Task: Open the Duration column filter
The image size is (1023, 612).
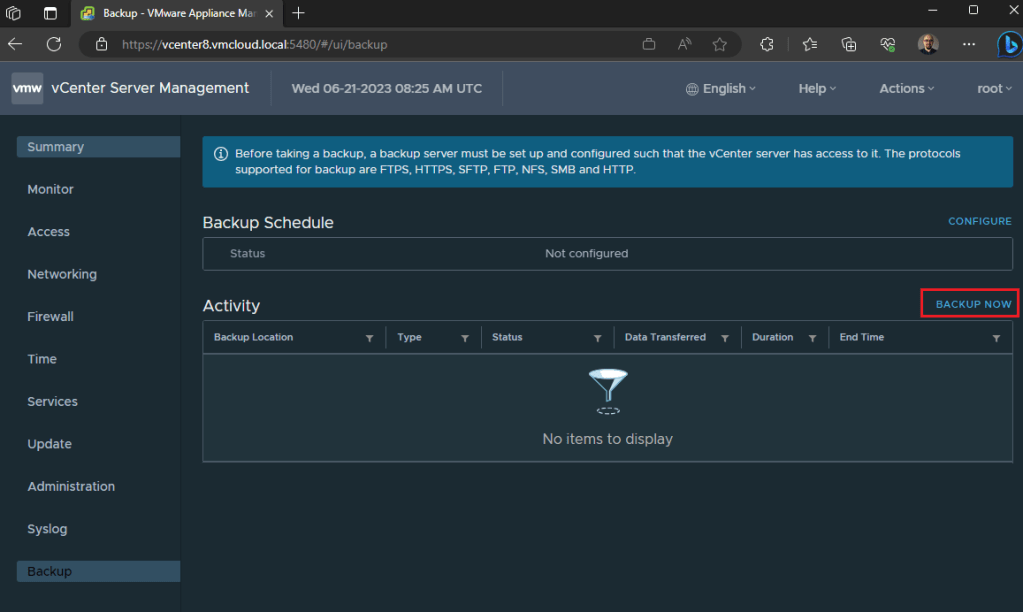Action: click(x=812, y=339)
